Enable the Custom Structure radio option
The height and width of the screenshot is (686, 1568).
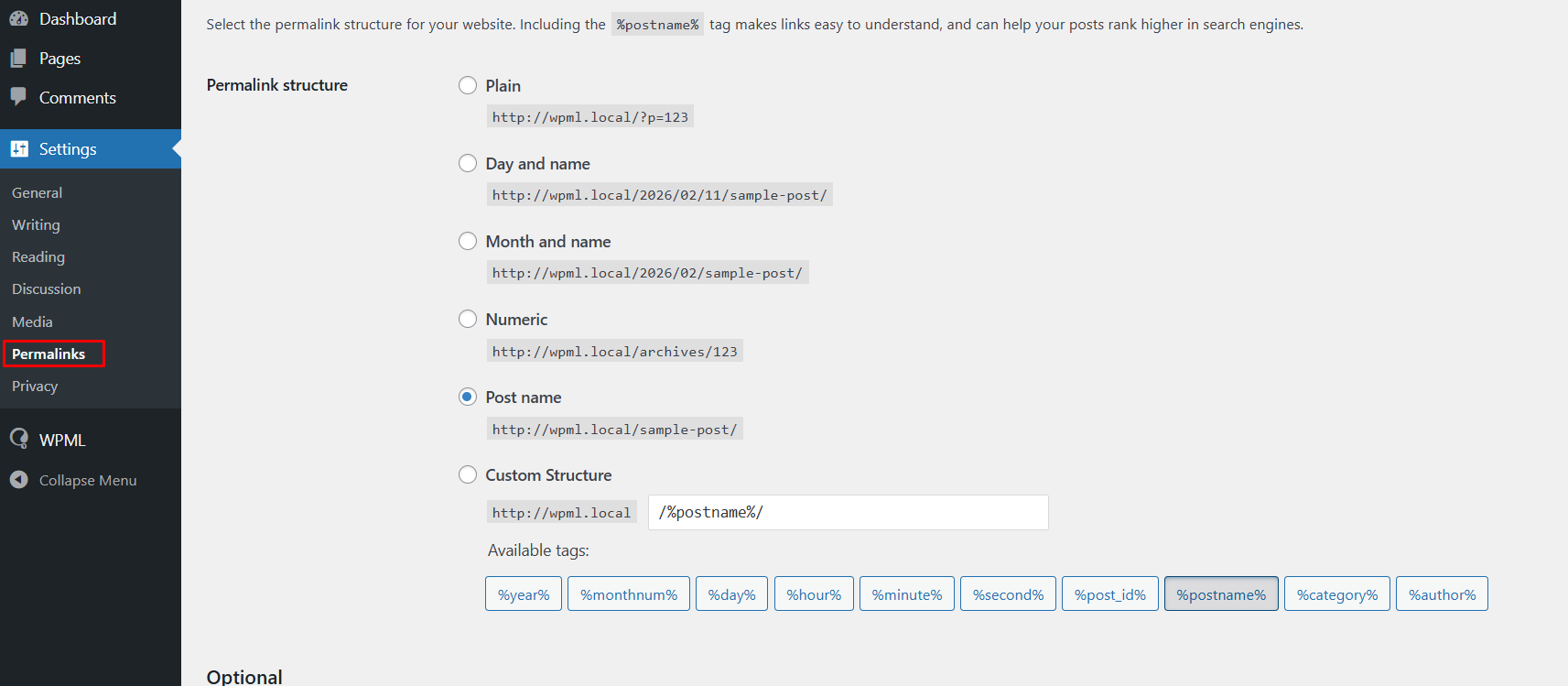[468, 474]
